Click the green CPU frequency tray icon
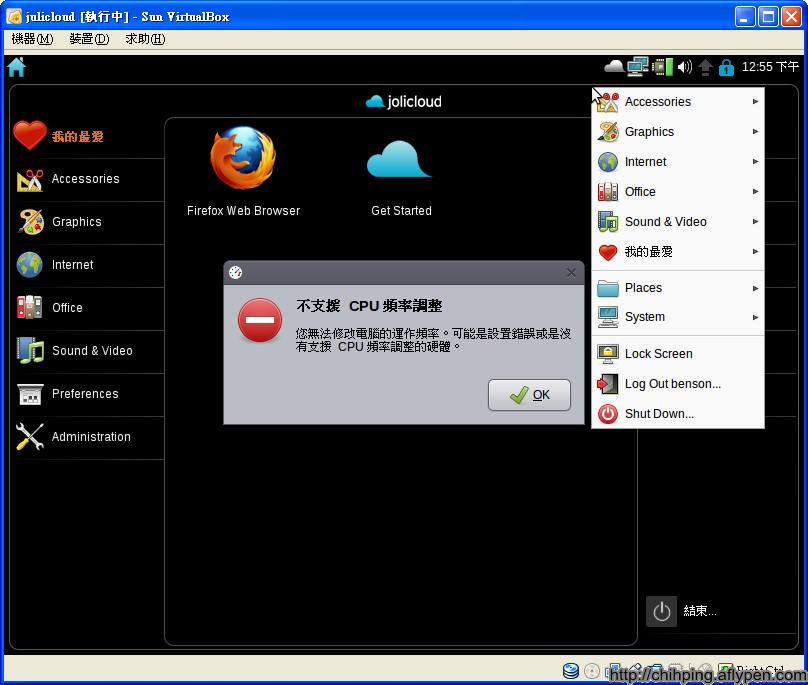 pyautogui.click(x=663, y=66)
